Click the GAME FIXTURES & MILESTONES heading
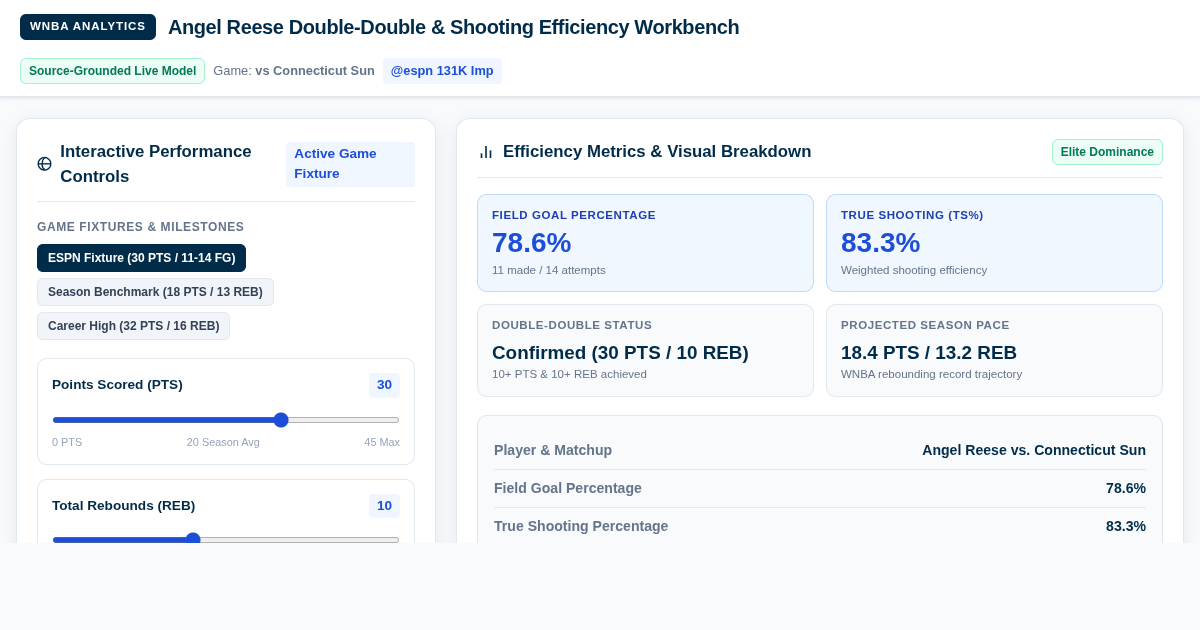Screen dimensions: 1200x630 click(x=141, y=227)
